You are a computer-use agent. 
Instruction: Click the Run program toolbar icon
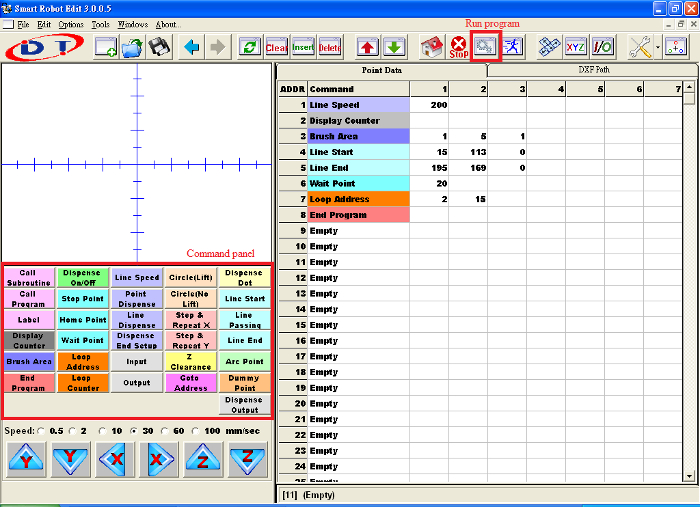coord(485,46)
